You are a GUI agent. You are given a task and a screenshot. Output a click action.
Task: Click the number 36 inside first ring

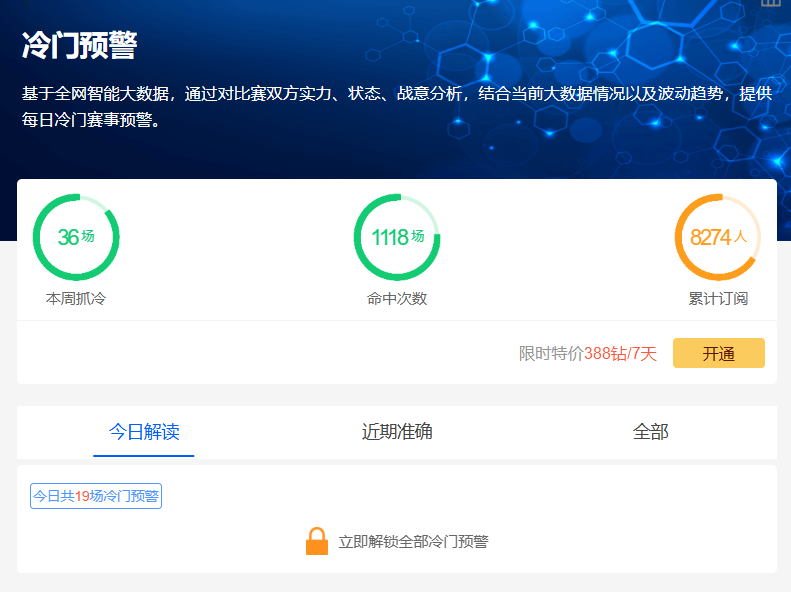(68, 237)
